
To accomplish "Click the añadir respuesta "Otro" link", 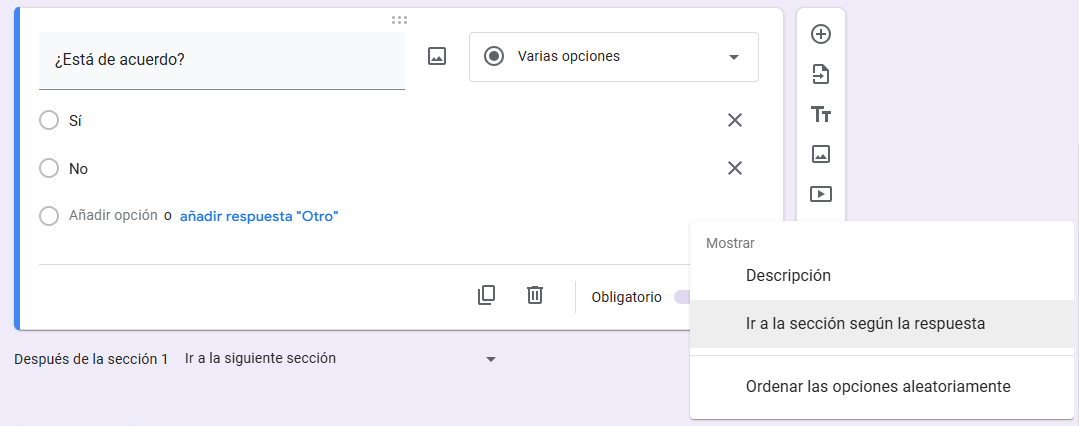I will click(259, 216).
